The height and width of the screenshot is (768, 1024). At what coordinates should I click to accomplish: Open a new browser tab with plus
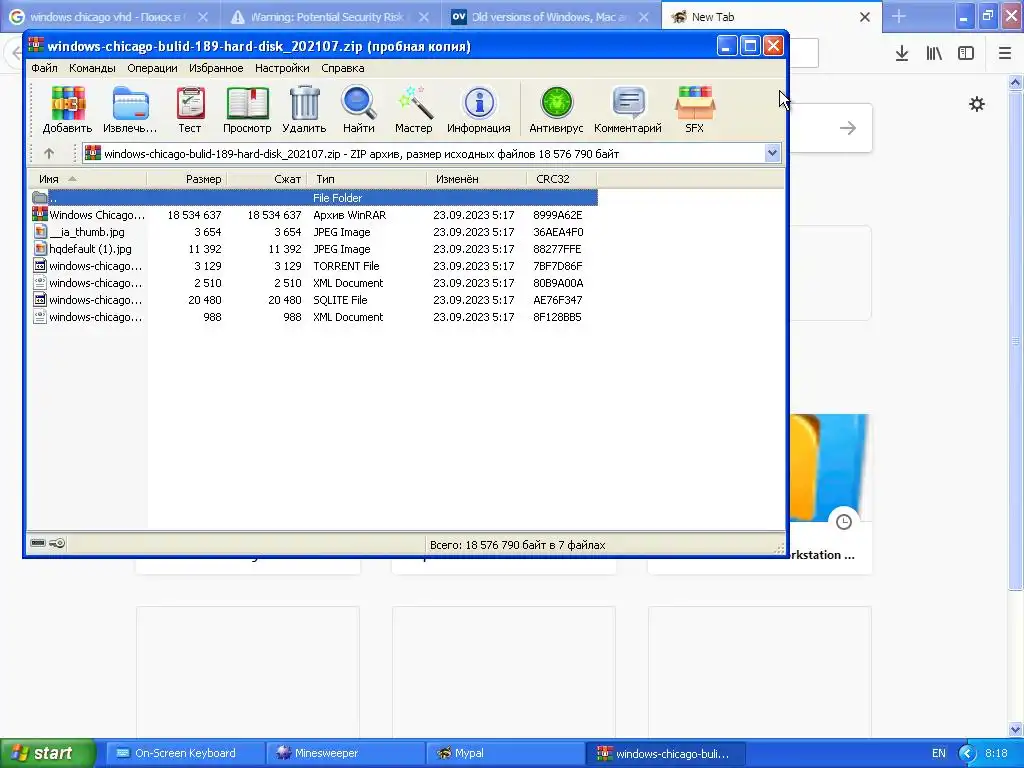899,16
